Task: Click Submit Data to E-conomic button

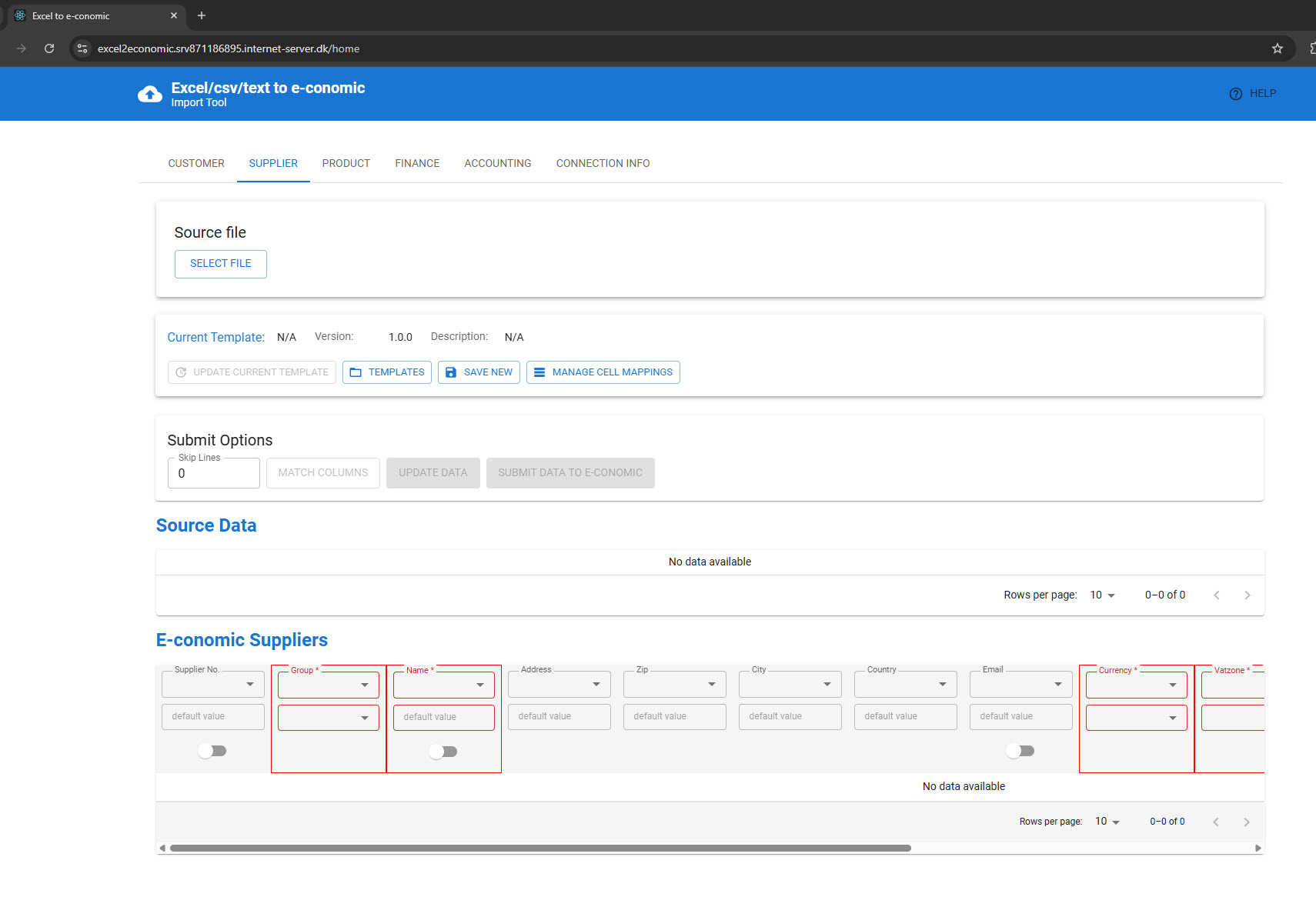Action: [x=570, y=473]
